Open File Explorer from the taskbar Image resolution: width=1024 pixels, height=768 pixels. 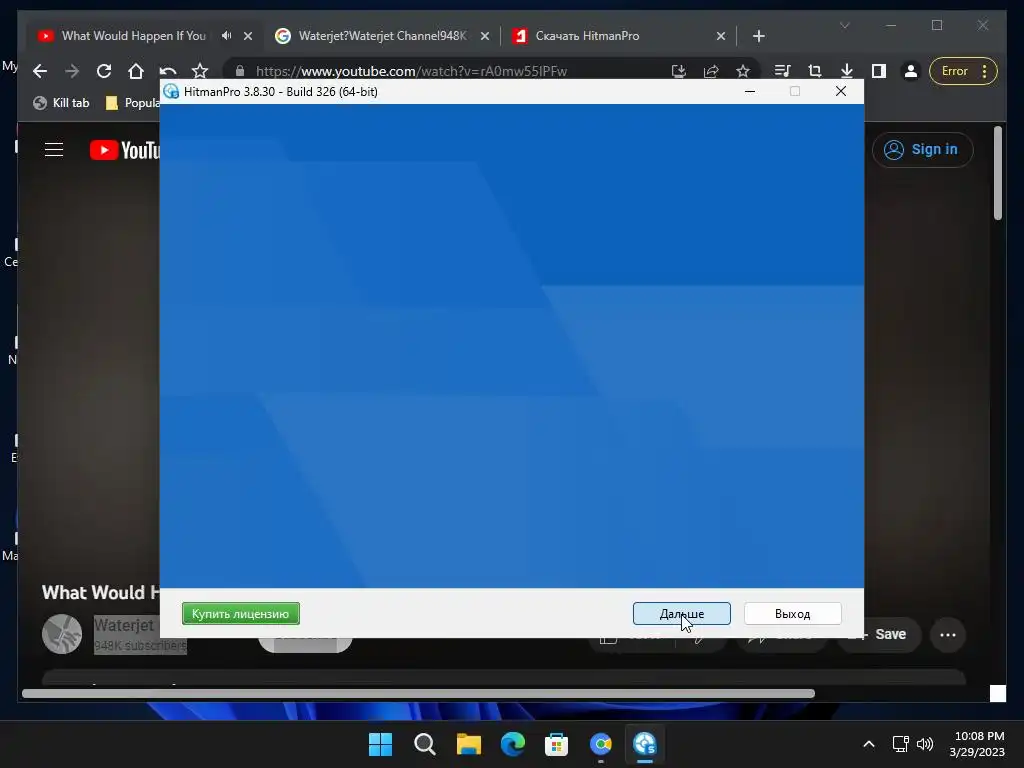point(468,744)
